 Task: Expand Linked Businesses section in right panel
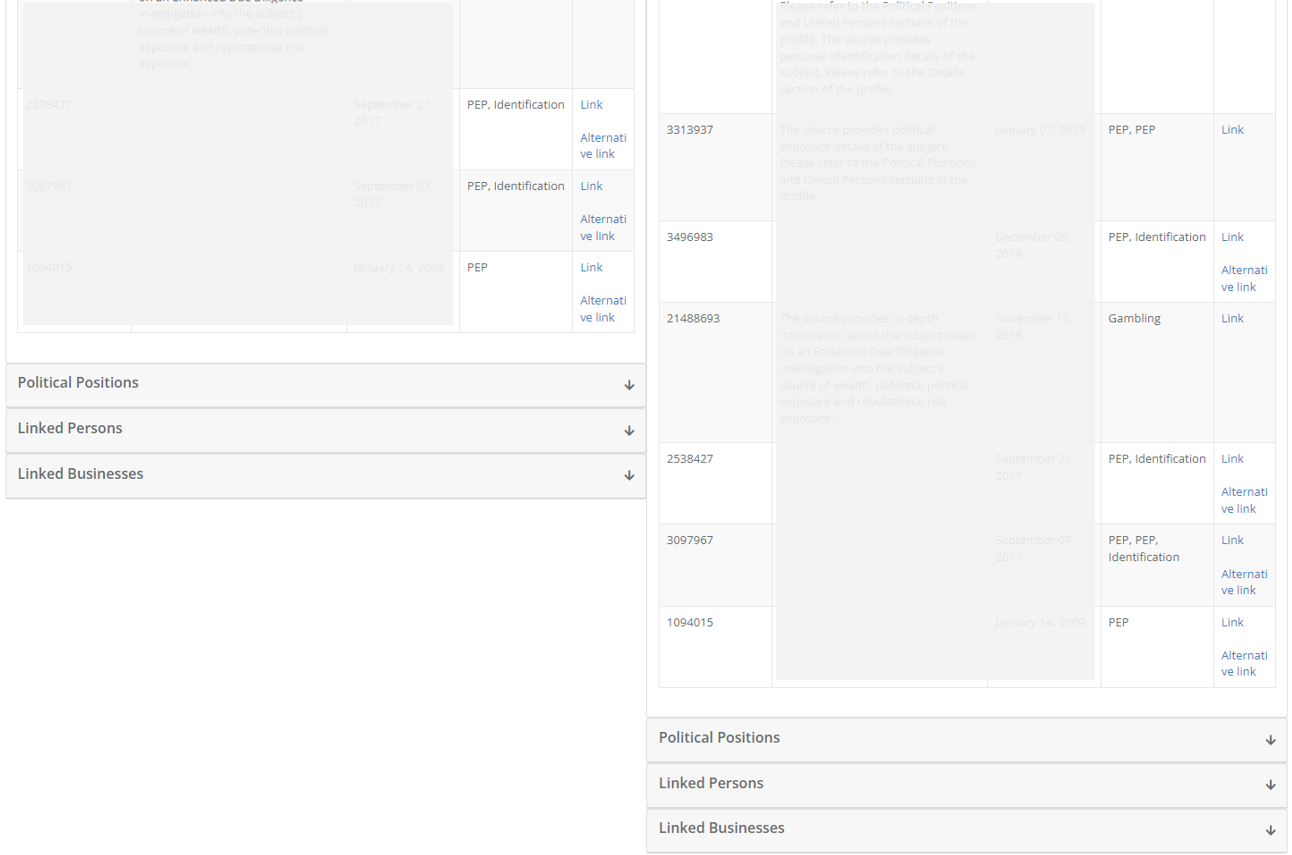967,829
